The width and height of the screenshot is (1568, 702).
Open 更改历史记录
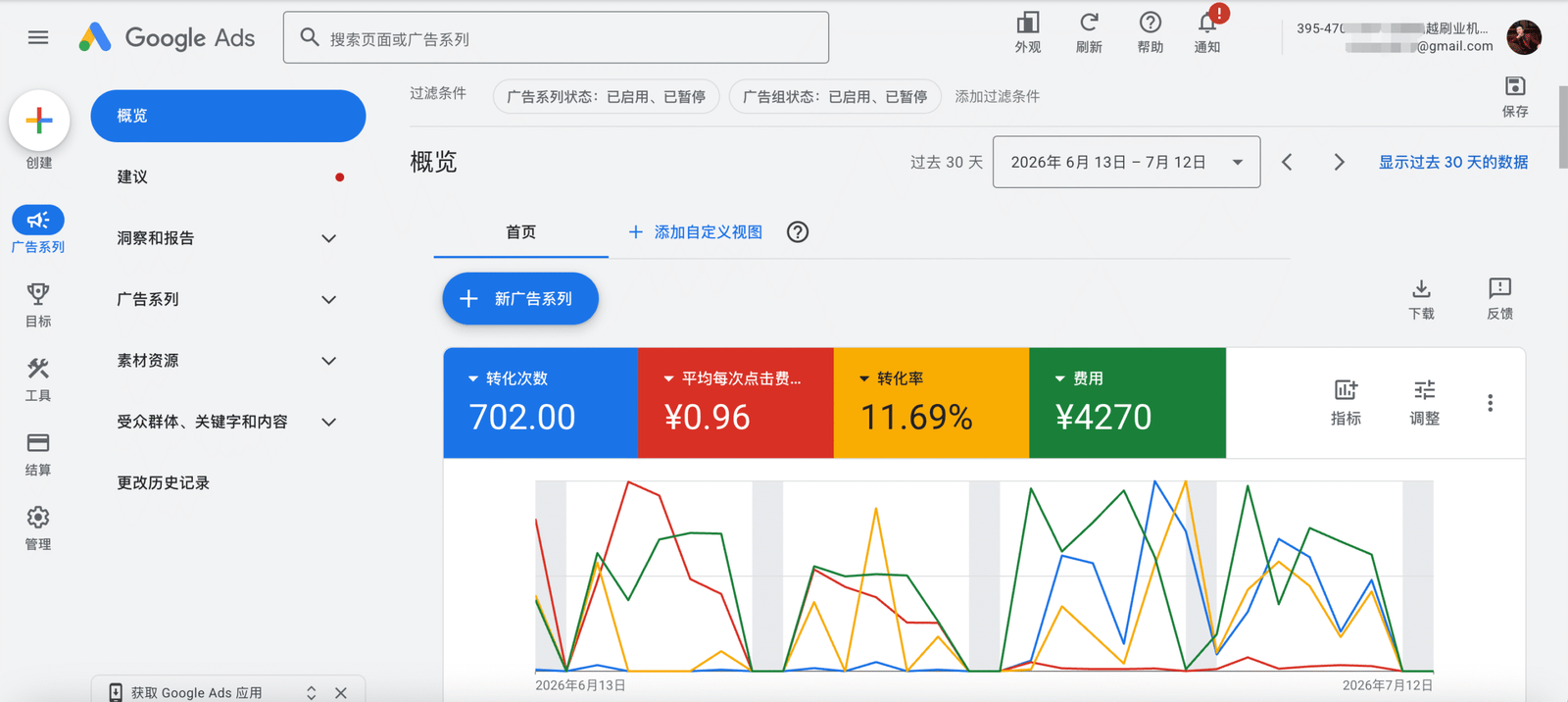point(164,482)
